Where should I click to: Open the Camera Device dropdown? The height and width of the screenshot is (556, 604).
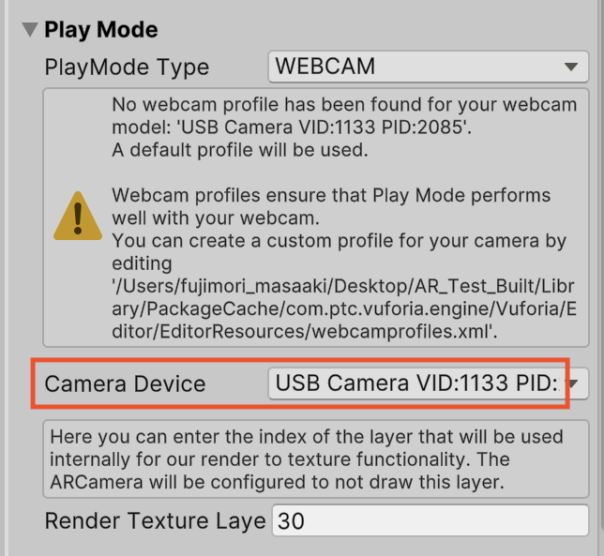pos(428,383)
